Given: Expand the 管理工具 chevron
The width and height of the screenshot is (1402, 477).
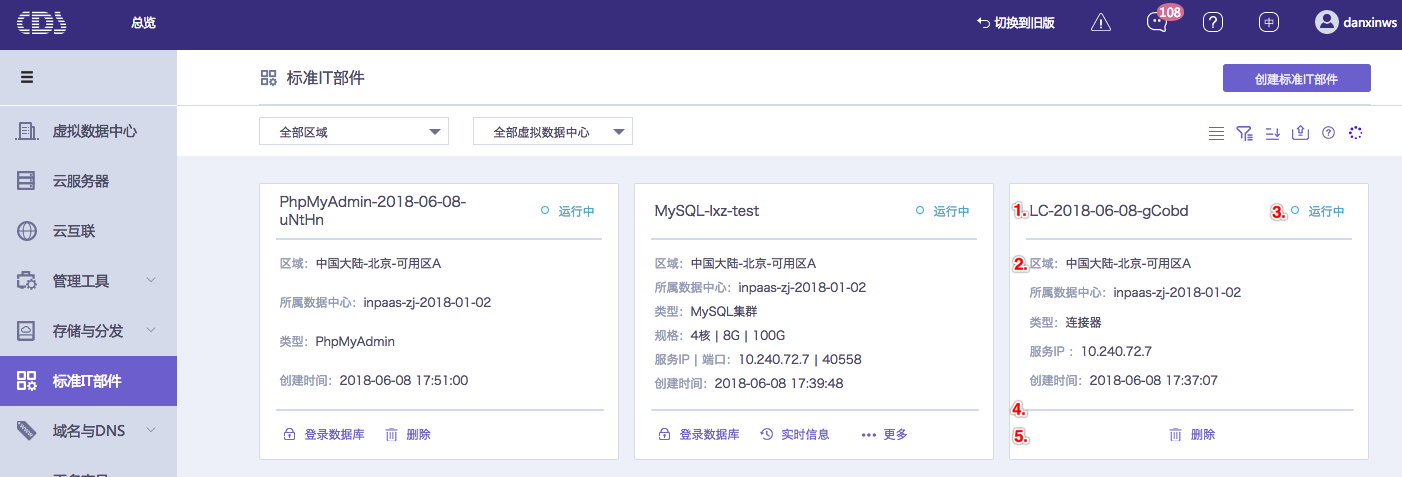Looking at the screenshot, I should pyautogui.click(x=151, y=280).
